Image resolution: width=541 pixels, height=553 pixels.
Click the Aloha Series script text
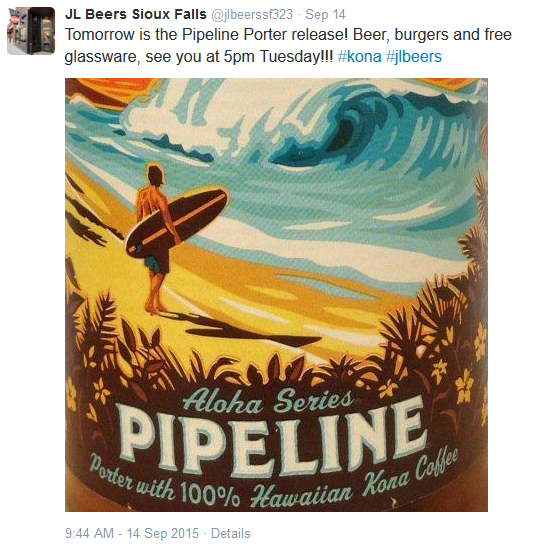coord(268,402)
